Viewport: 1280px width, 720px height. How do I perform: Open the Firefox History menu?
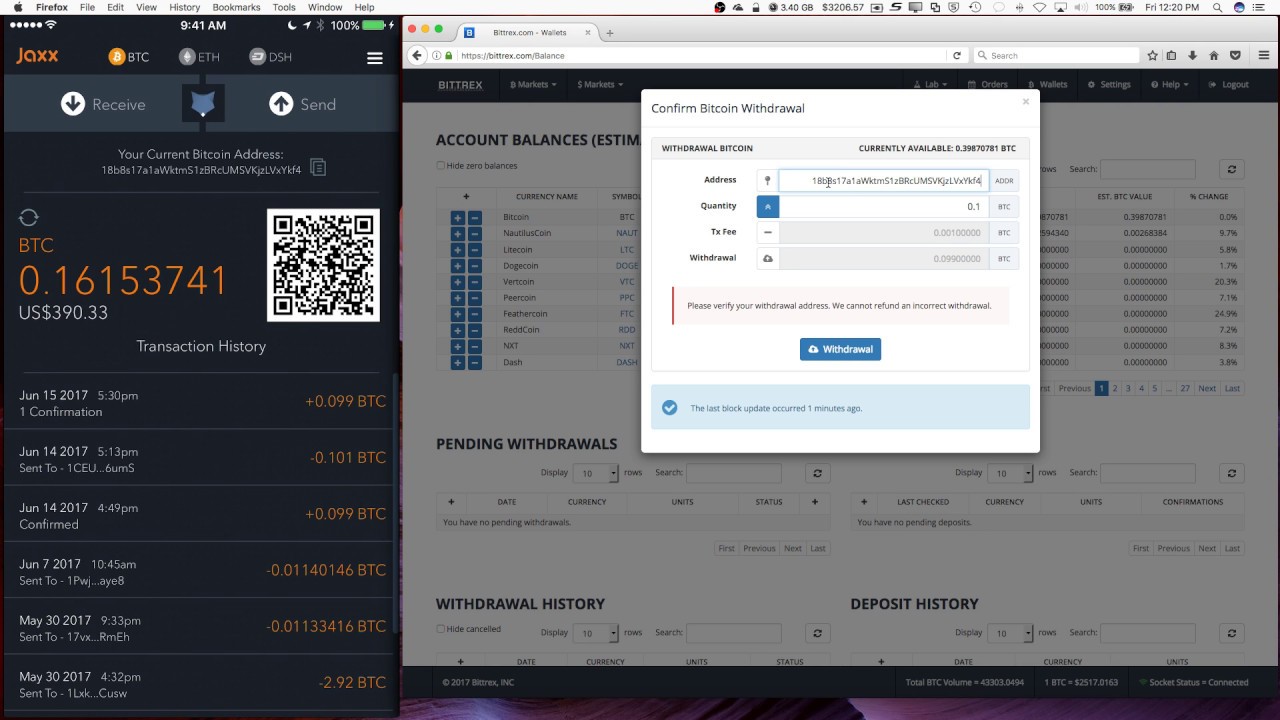tap(184, 7)
